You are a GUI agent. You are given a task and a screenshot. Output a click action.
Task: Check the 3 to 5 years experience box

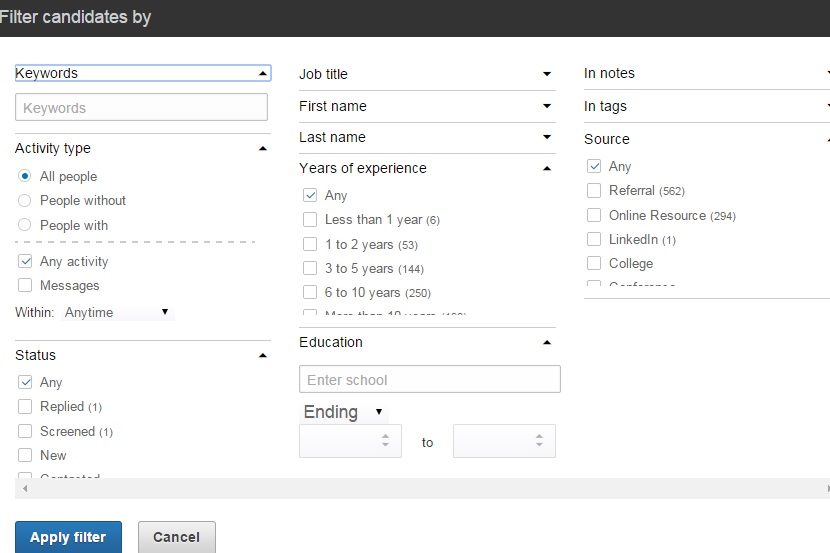pos(310,268)
